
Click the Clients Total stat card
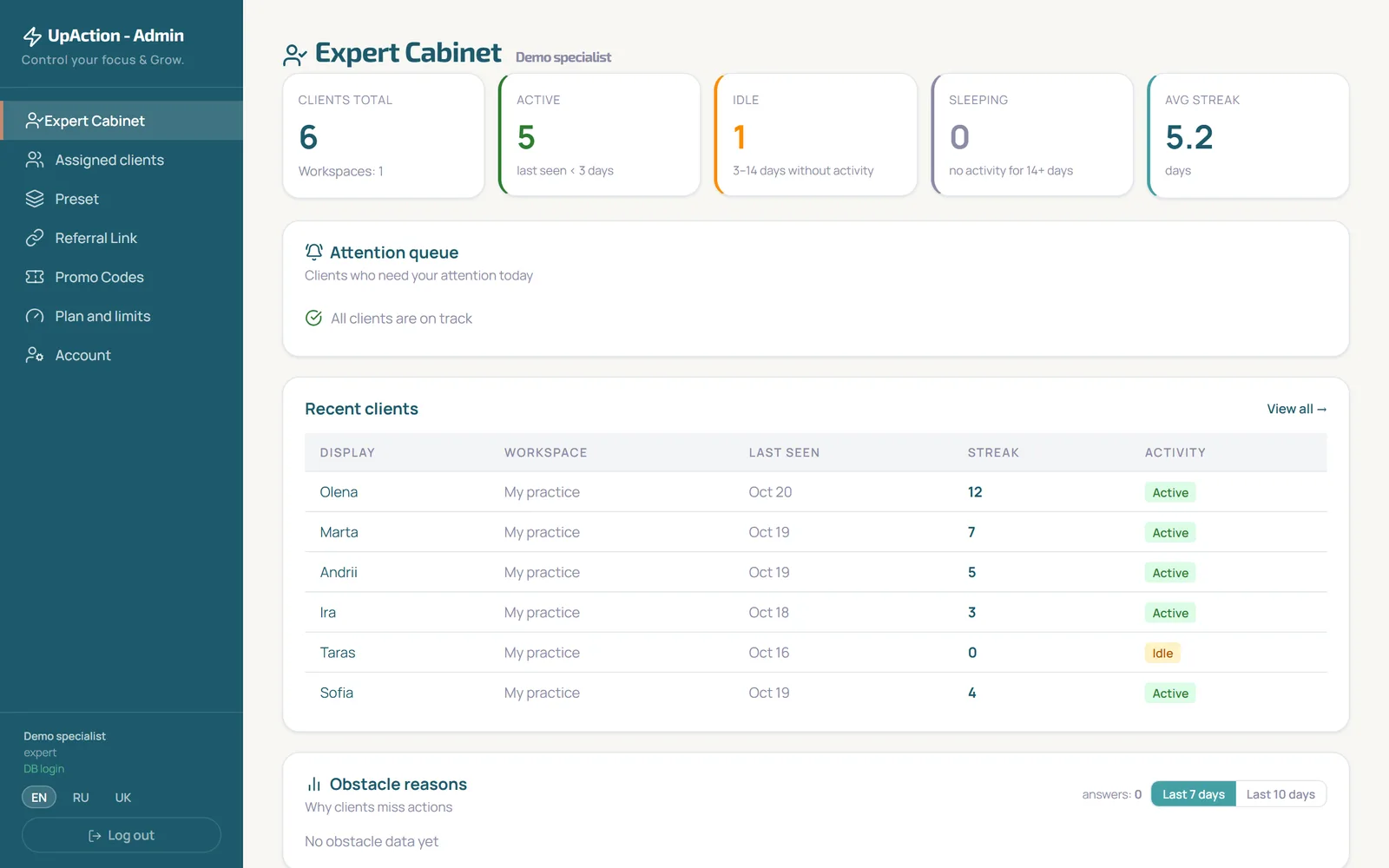[x=383, y=135]
